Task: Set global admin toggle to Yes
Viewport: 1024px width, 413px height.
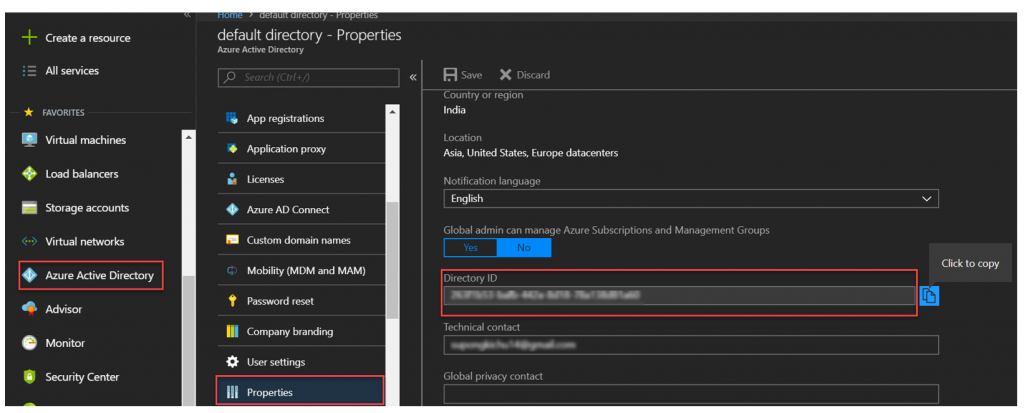Action: click(470, 248)
